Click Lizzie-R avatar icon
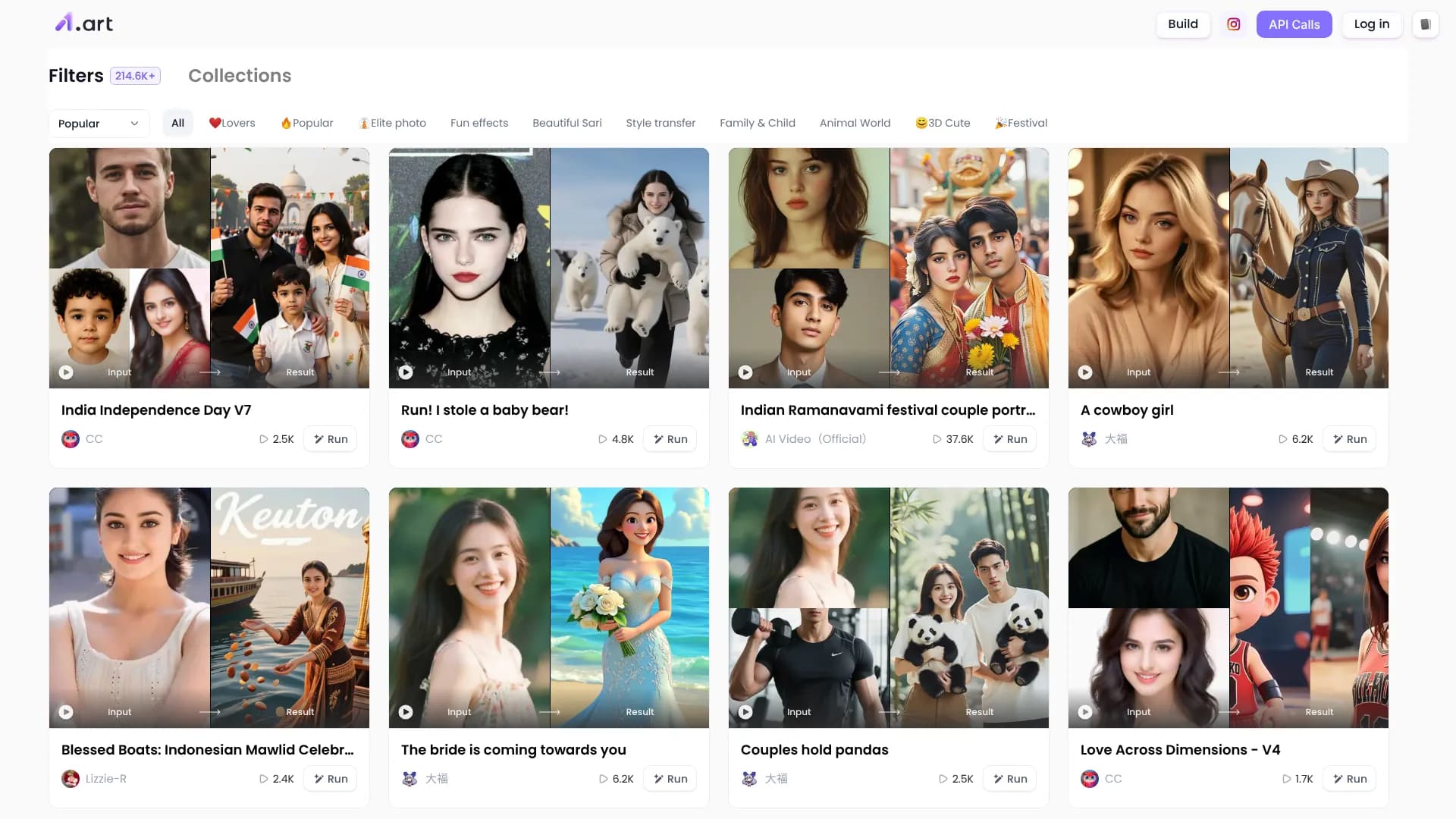Viewport: 1456px width, 819px height. coord(71,779)
